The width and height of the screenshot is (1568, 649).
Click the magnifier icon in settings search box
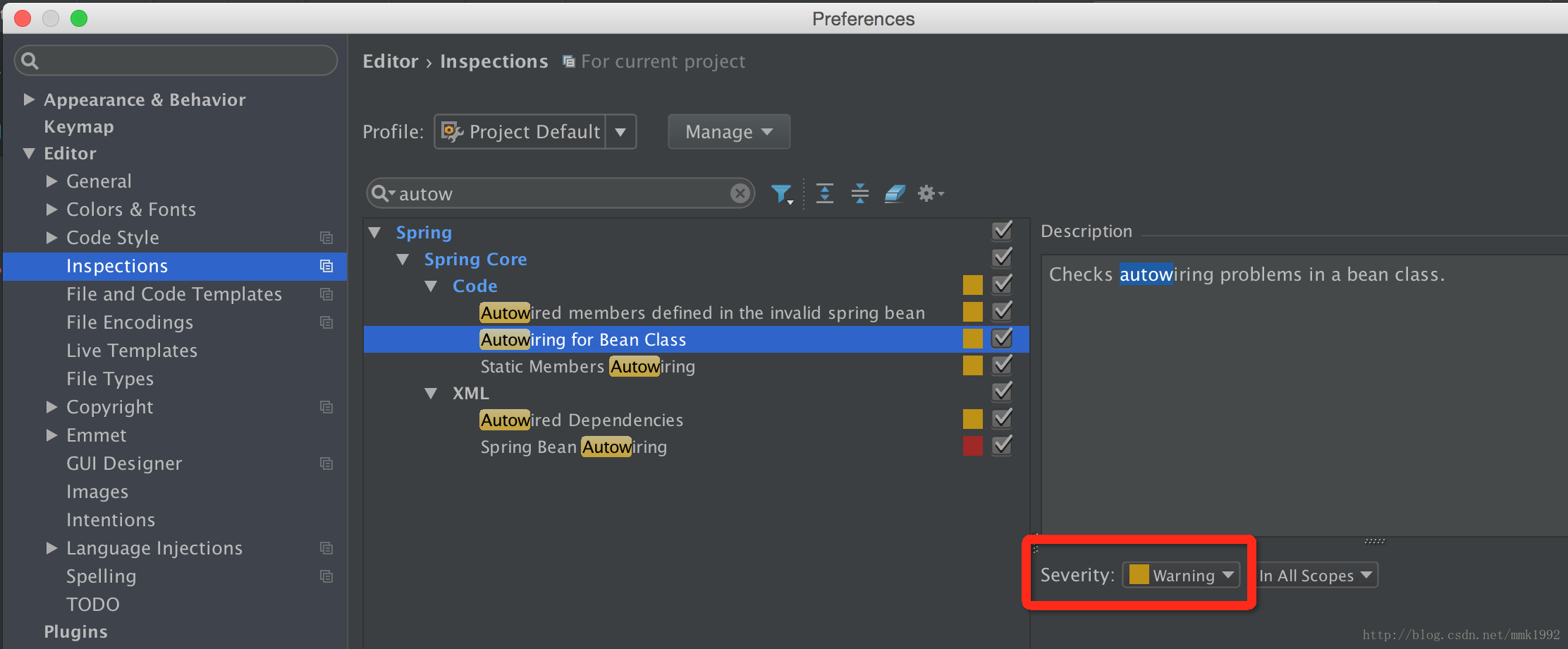pos(30,61)
